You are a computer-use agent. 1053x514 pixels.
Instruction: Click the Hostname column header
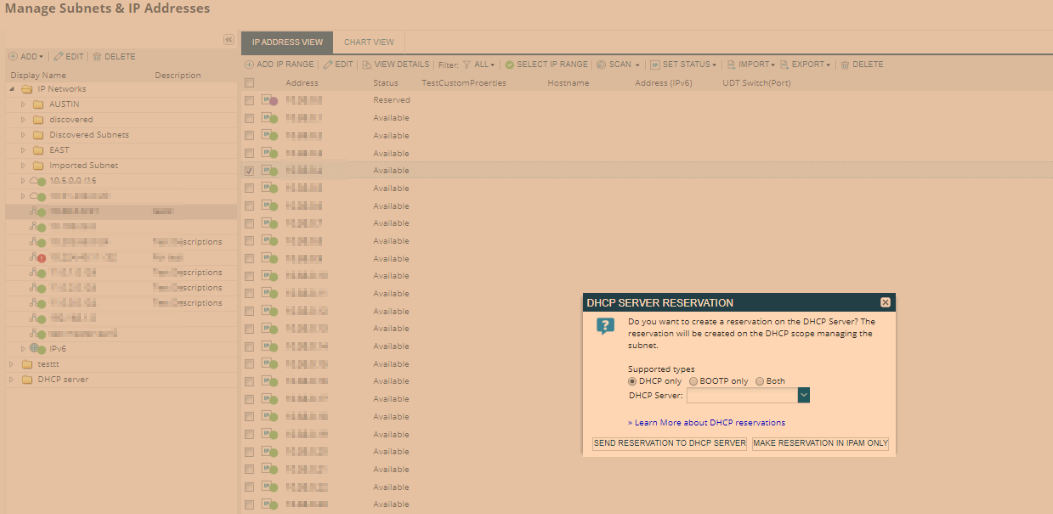pyautogui.click(x=568, y=83)
